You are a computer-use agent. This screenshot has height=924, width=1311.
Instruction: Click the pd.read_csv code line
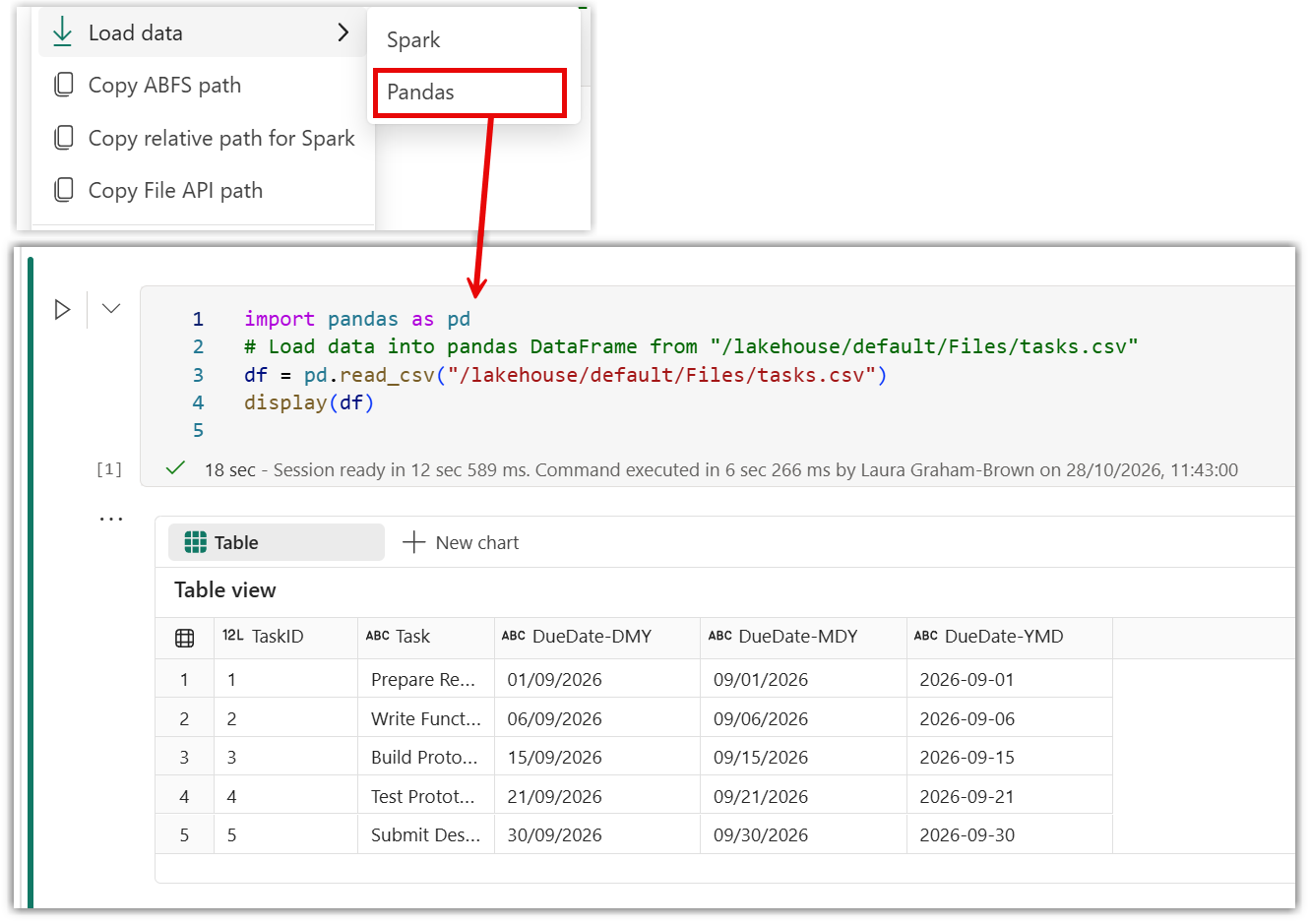click(566, 375)
